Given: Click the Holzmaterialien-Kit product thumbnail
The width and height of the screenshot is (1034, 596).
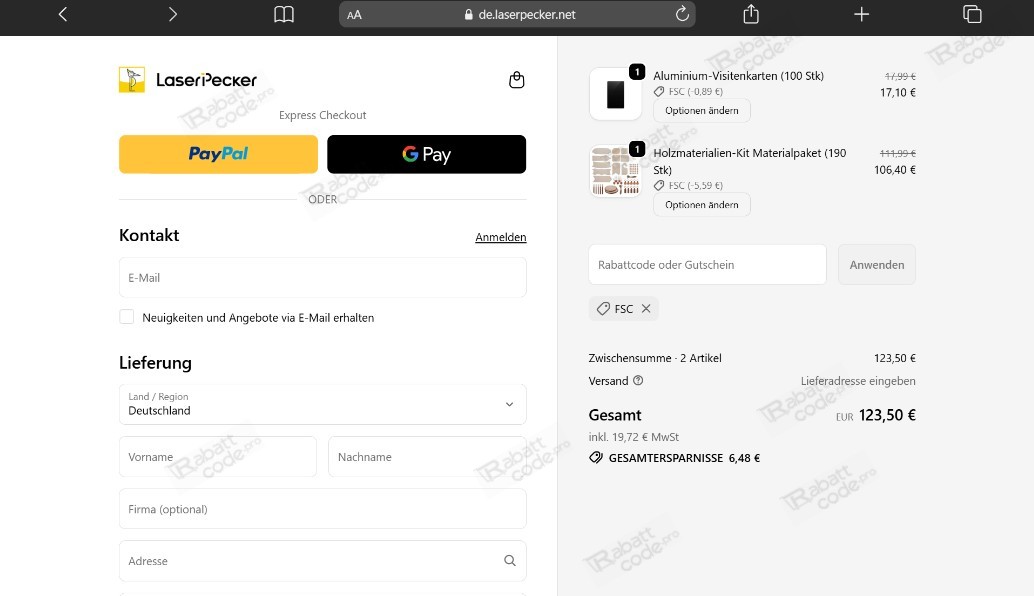Looking at the screenshot, I should (615, 171).
